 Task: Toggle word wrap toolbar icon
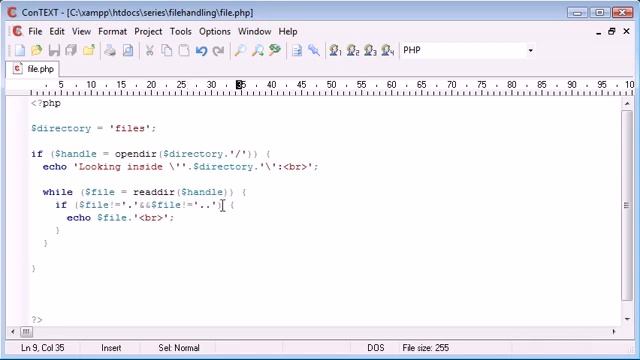tap(297, 51)
